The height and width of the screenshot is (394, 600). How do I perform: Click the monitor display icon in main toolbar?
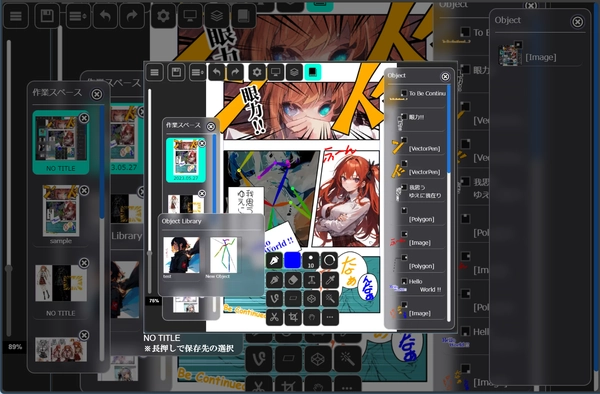click(x=190, y=16)
